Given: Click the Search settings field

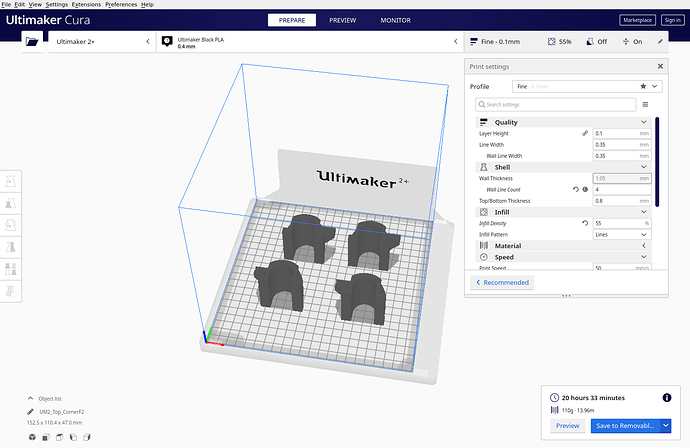Looking at the screenshot, I should click(x=556, y=105).
